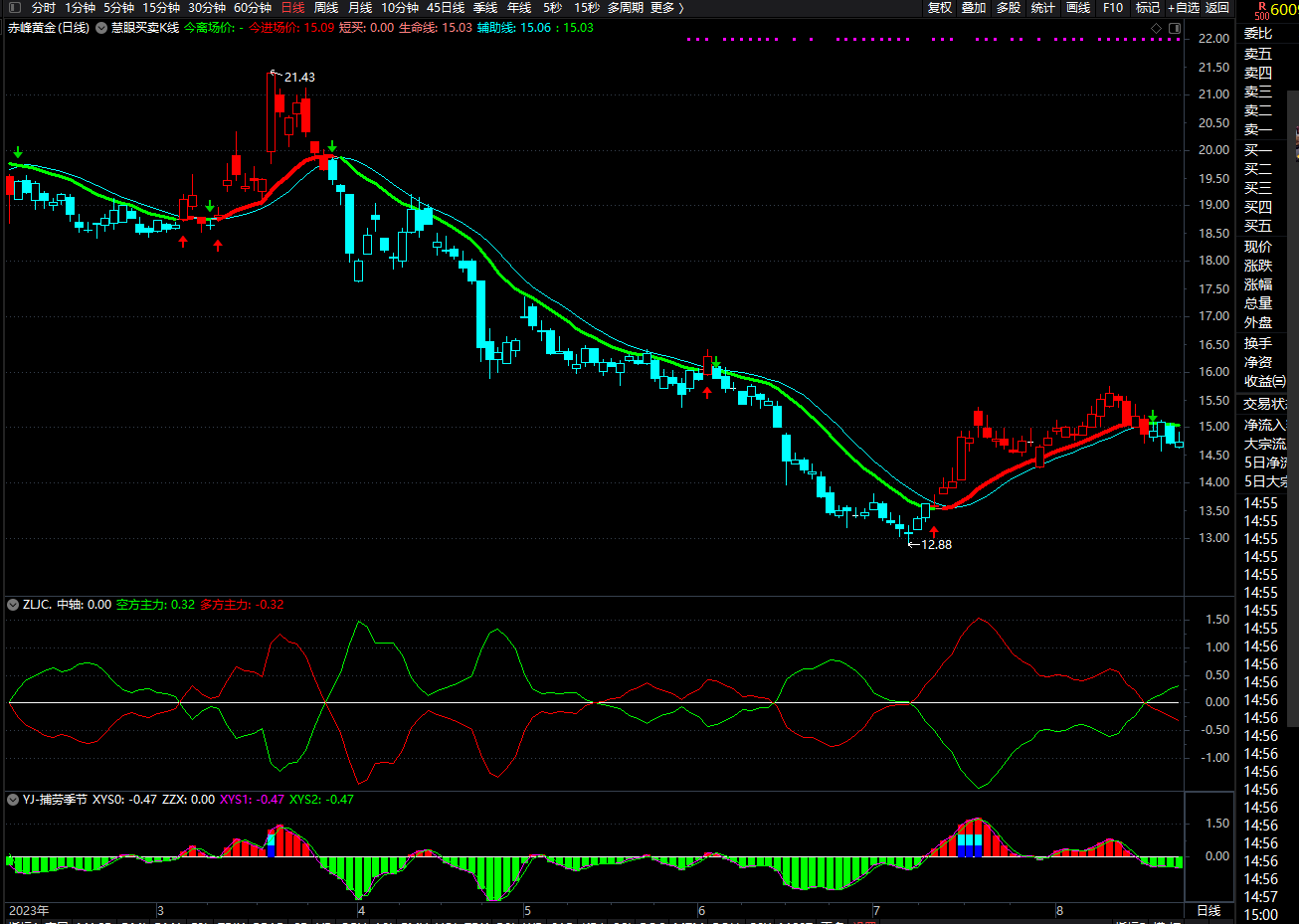
Task: Click the XYS1: -0.47 label
Action: [252, 799]
